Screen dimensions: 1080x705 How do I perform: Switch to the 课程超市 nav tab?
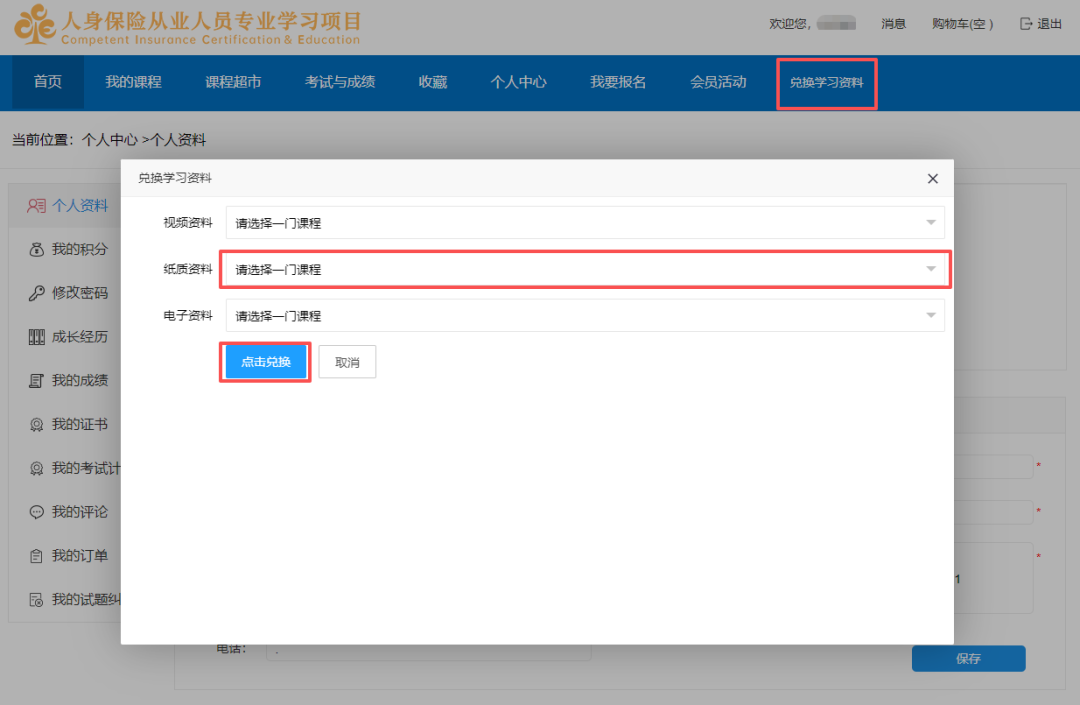233,83
